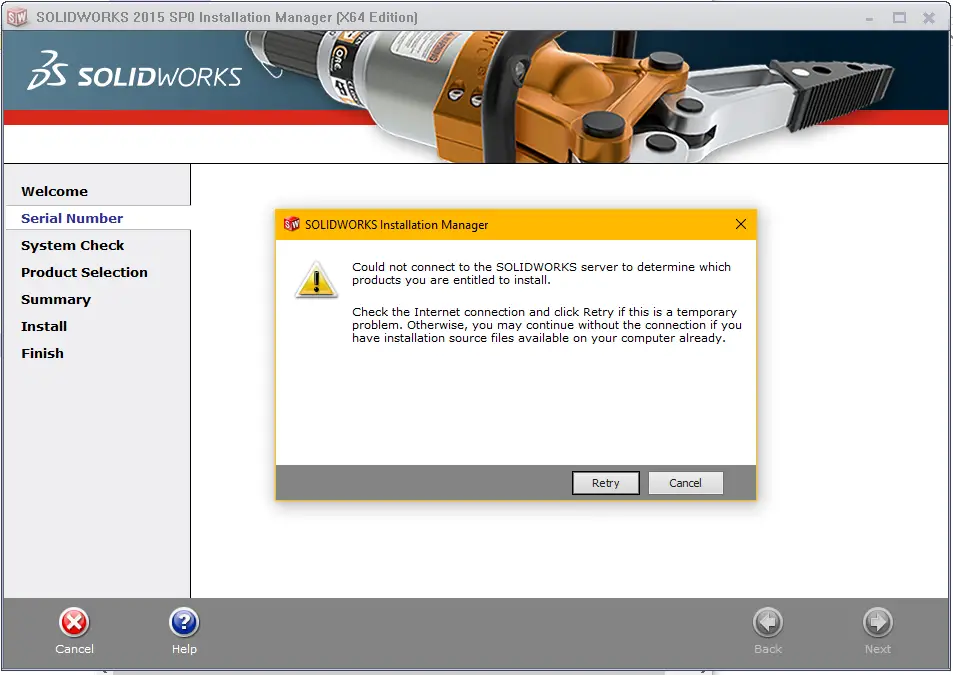Open the Summary step in the sidebar
953x675 pixels.
56,299
